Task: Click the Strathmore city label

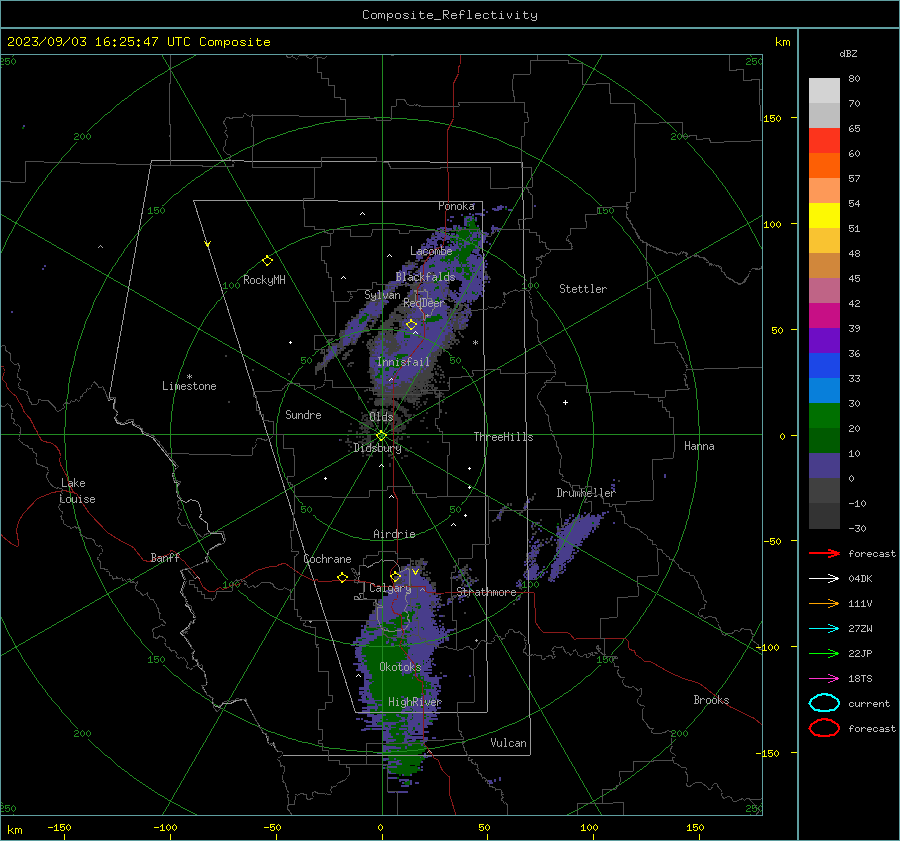Action: (486, 592)
